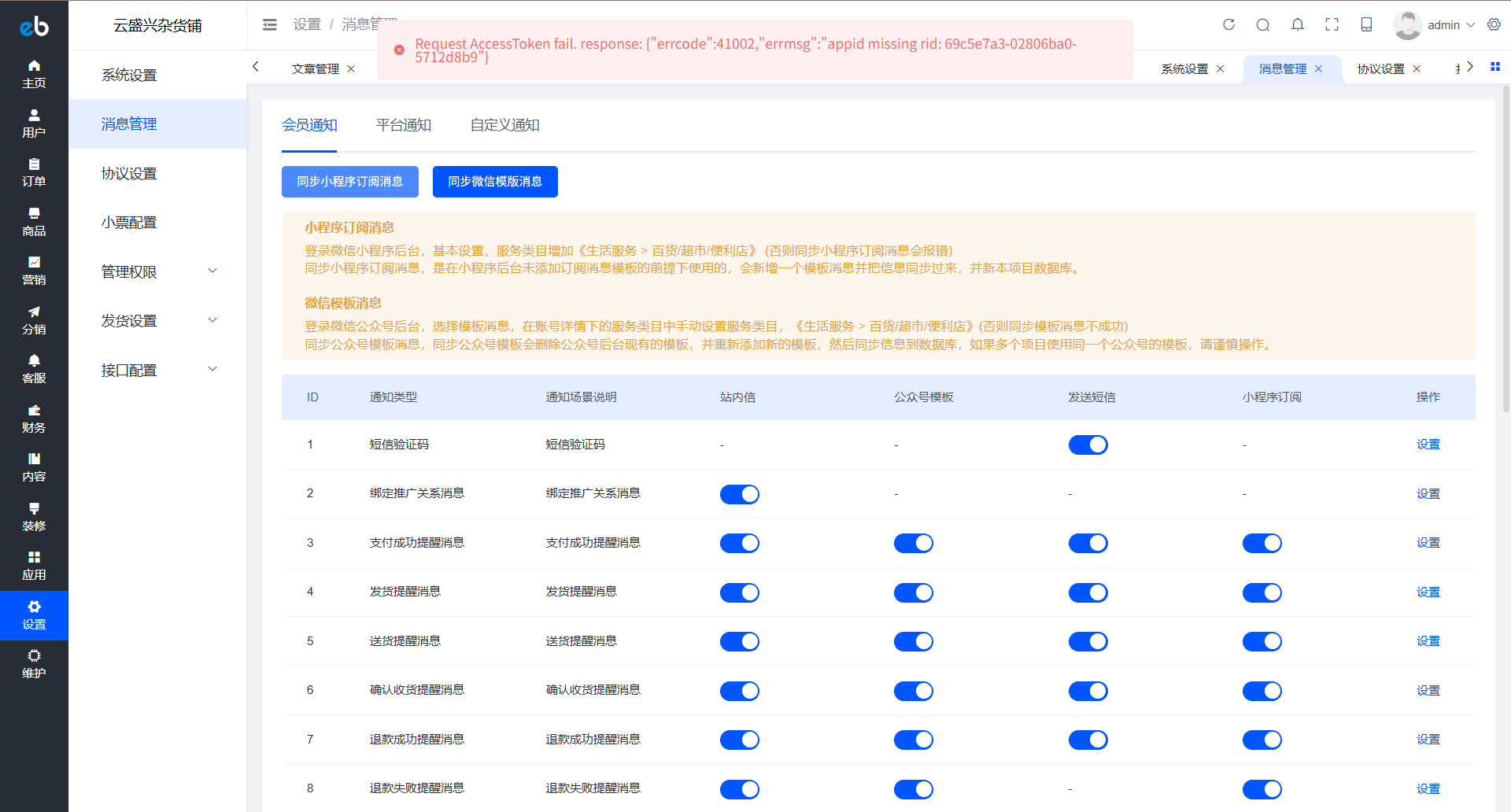Open 营销 marketing section in sidebar

pyautogui.click(x=34, y=271)
